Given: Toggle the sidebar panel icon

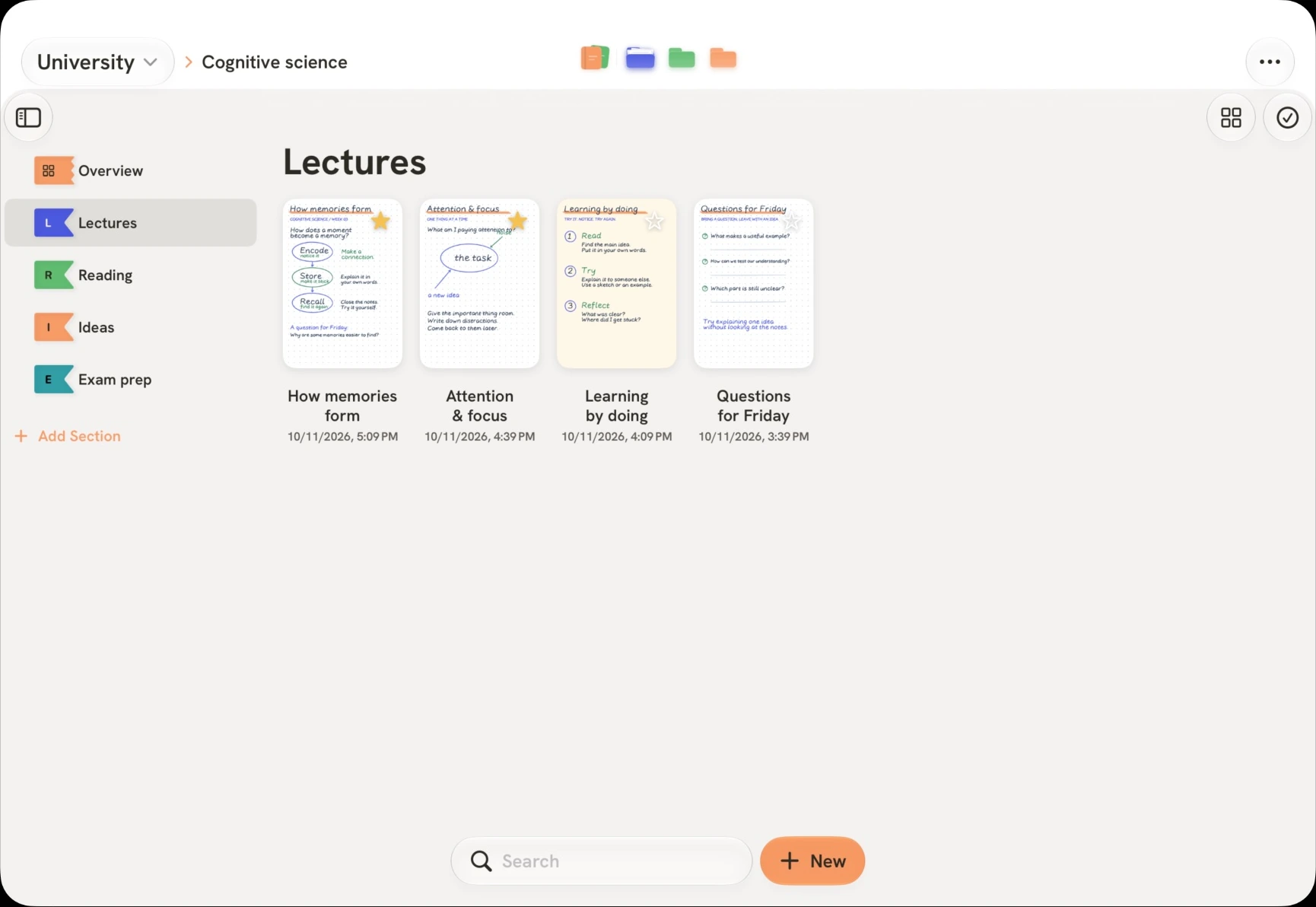Looking at the screenshot, I should point(28,117).
